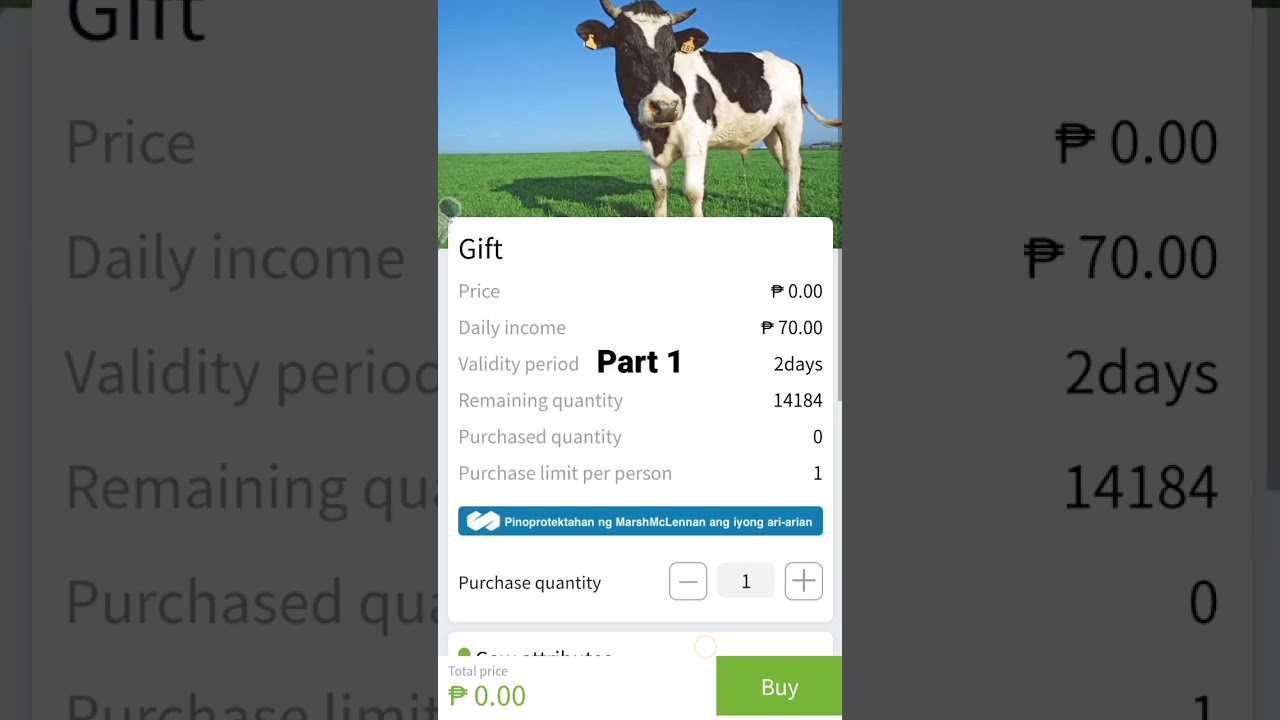Image resolution: width=1280 pixels, height=720 pixels.
Task: Click the plus quantity stepper button
Action: pos(804,581)
